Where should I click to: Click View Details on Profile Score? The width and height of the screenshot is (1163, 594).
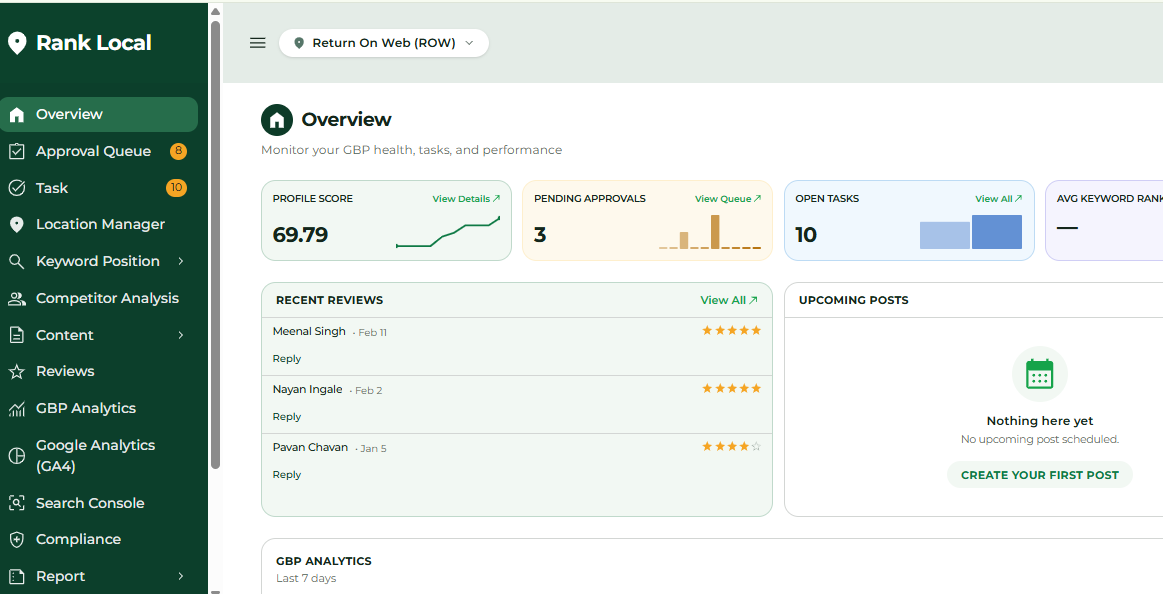[x=467, y=199]
